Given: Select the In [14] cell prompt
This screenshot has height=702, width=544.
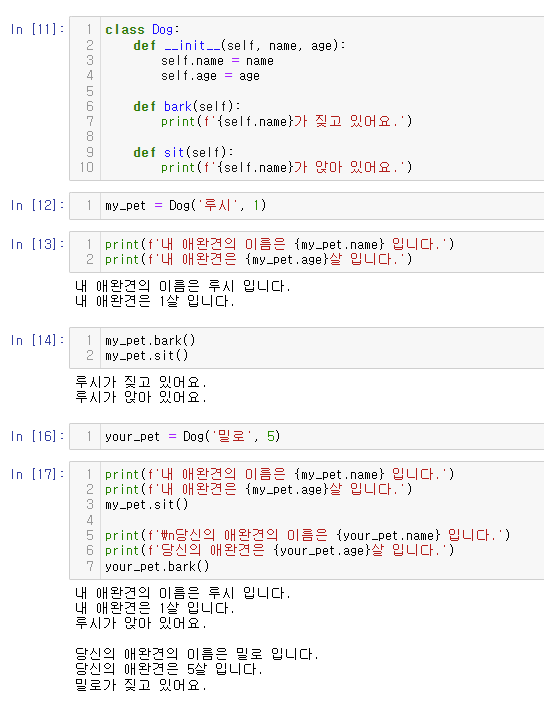Looking at the screenshot, I should pos(38,341).
